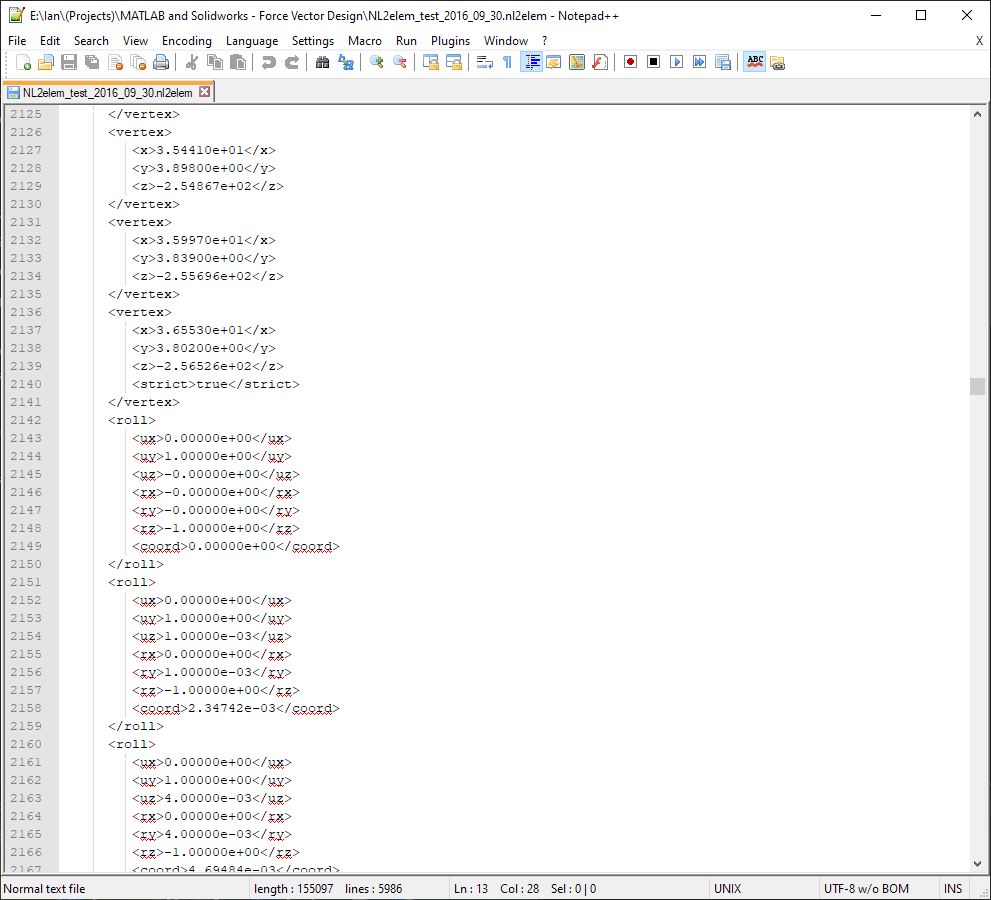Click Run macro multiple times icon
The width and height of the screenshot is (991, 900).
[699, 62]
